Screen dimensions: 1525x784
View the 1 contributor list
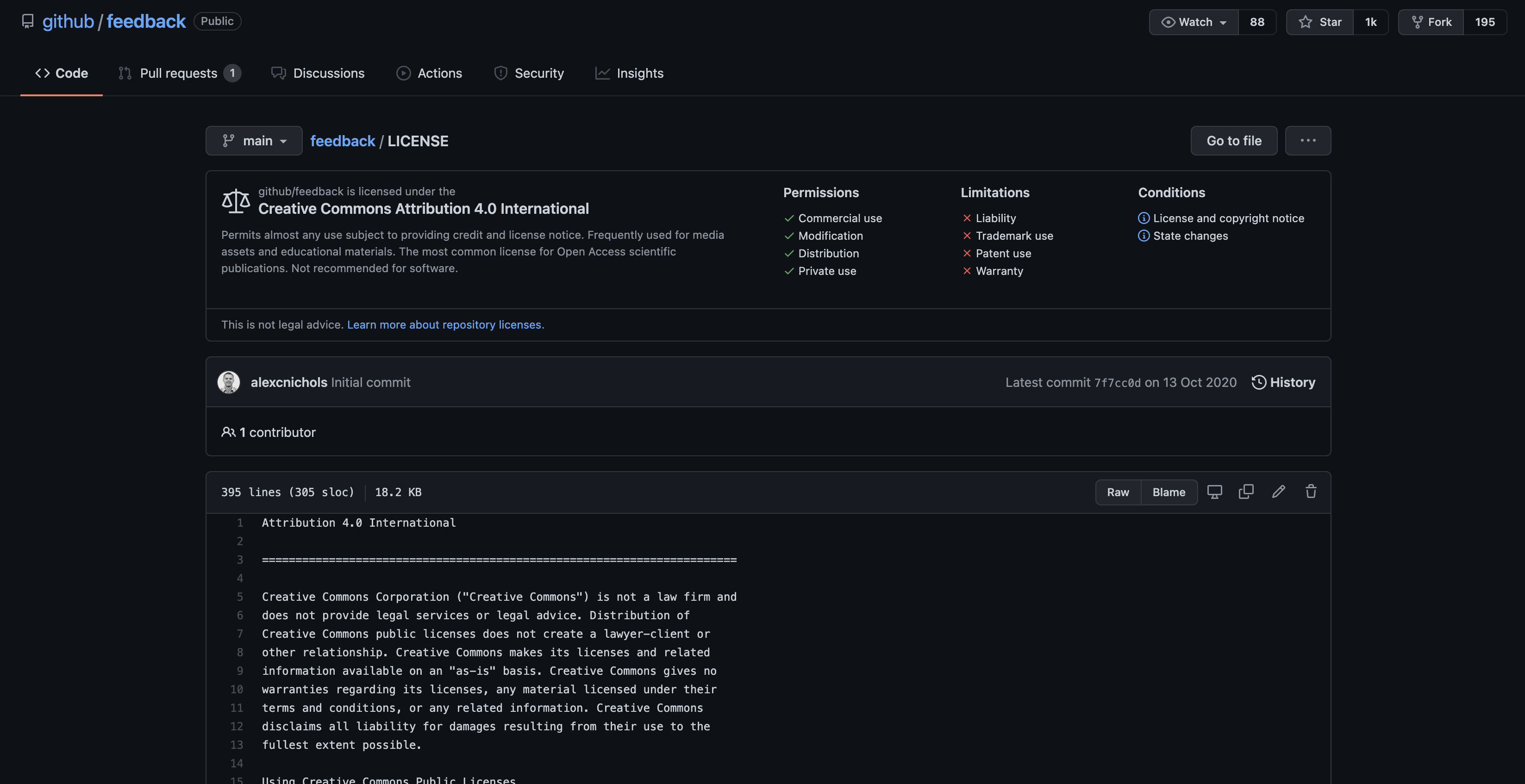[276, 432]
